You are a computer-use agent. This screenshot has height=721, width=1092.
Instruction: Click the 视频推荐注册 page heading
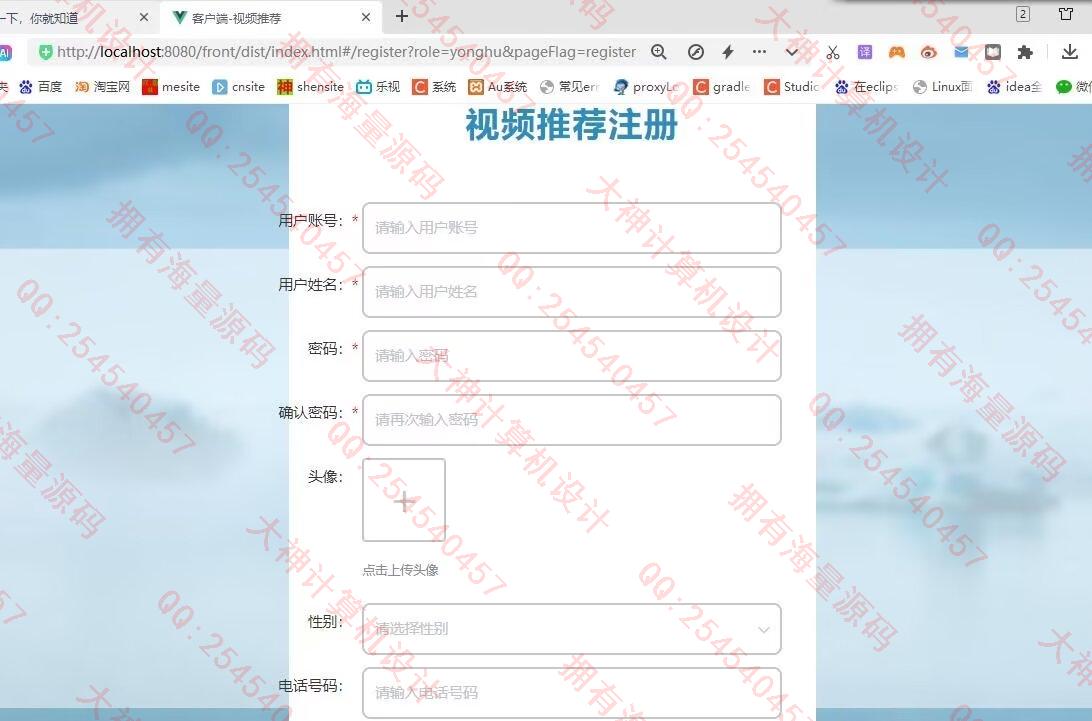tap(572, 125)
